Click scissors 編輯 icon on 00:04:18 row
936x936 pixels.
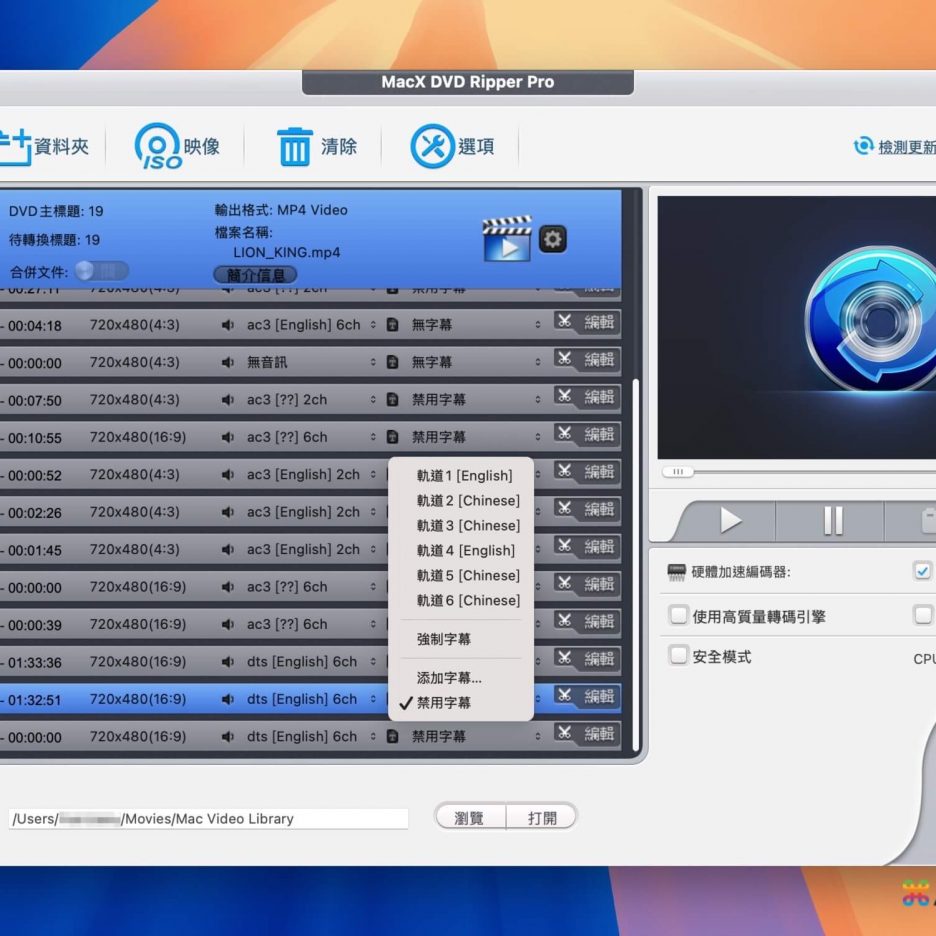pyautogui.click(x=566, y=323)
